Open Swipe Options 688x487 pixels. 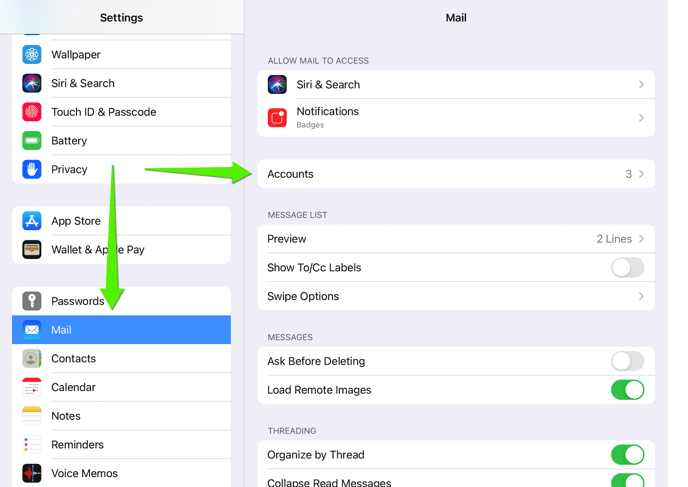[456, 296]
